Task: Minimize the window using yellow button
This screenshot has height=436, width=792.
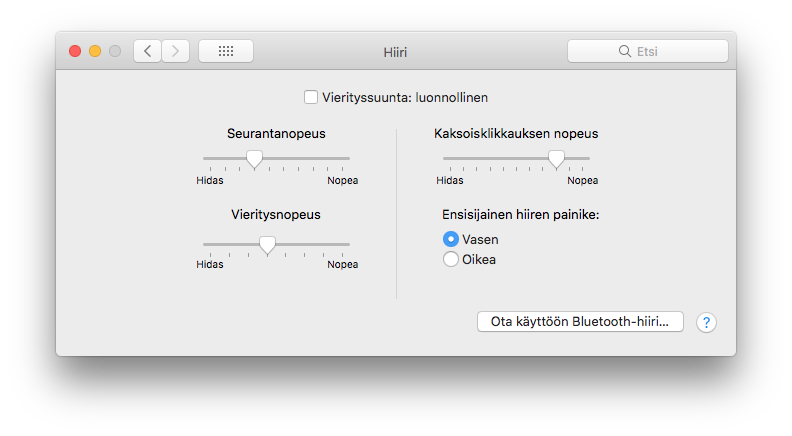Action: tap(95, 51)
